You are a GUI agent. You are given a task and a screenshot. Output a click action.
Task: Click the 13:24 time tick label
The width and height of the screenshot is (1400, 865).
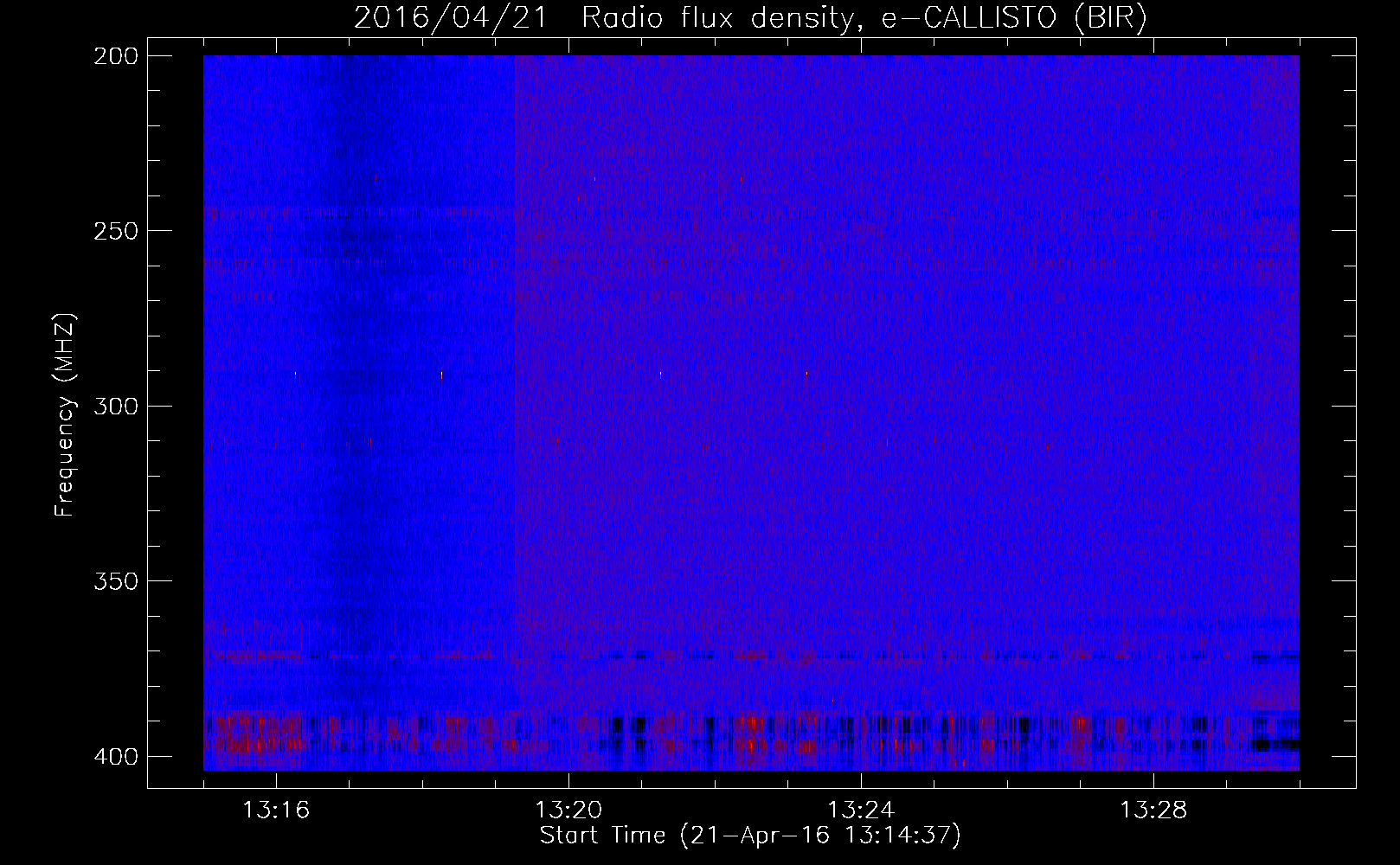(x=861, y=811)
